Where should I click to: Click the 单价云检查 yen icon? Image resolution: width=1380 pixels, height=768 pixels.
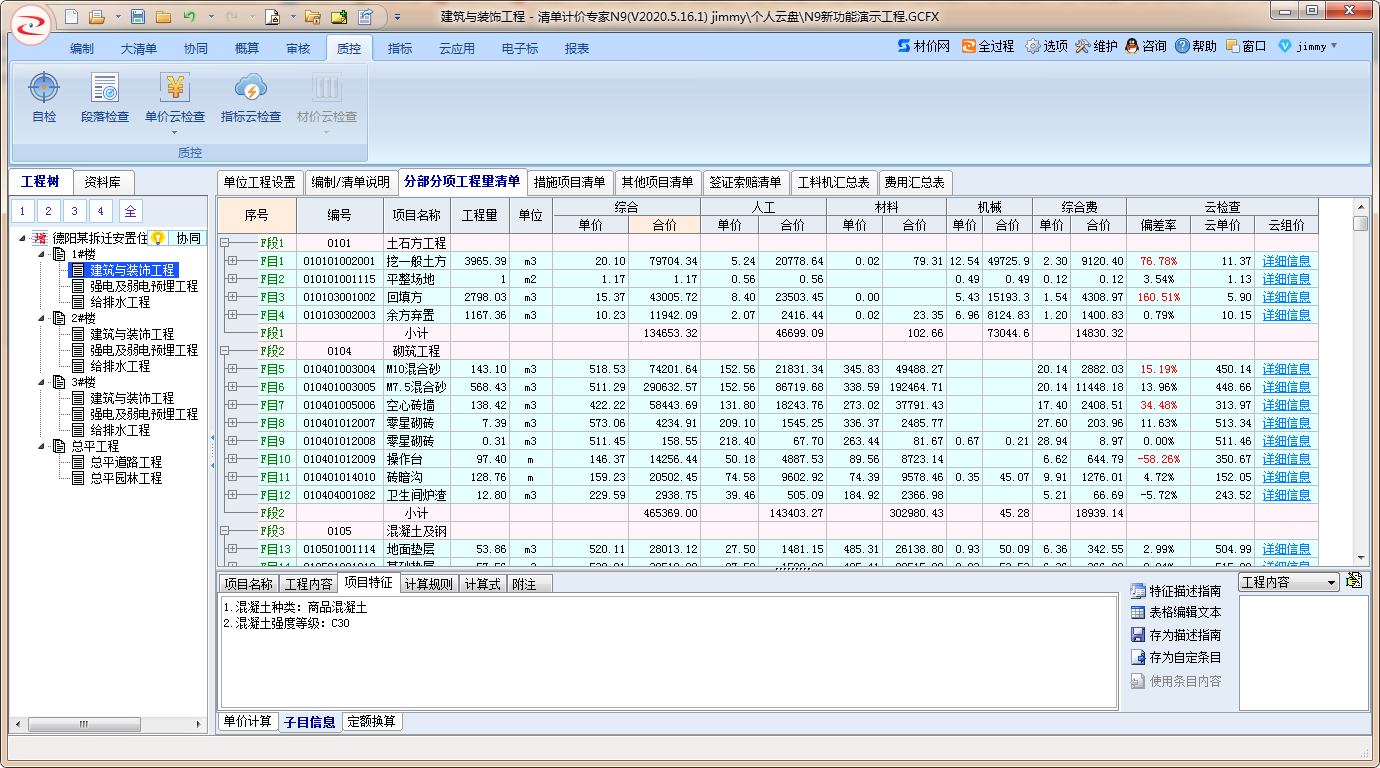click(x=175, y=89)
